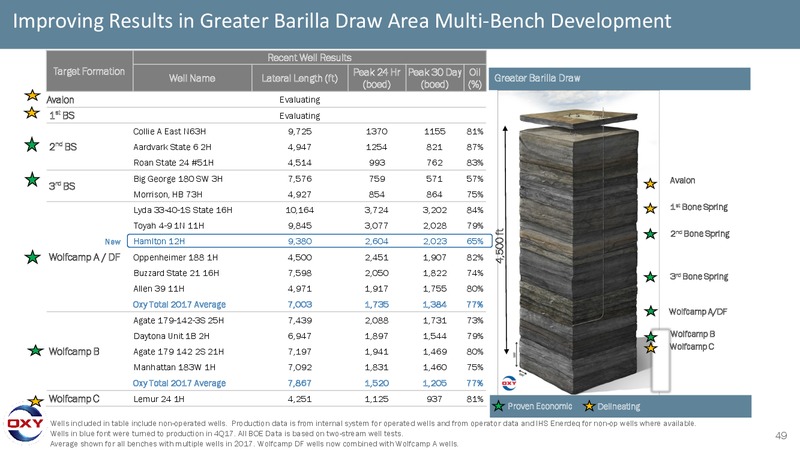Click the green star next to Wolfcamp A/DF in diagram

pyautogui.click(x=651, y=311)
